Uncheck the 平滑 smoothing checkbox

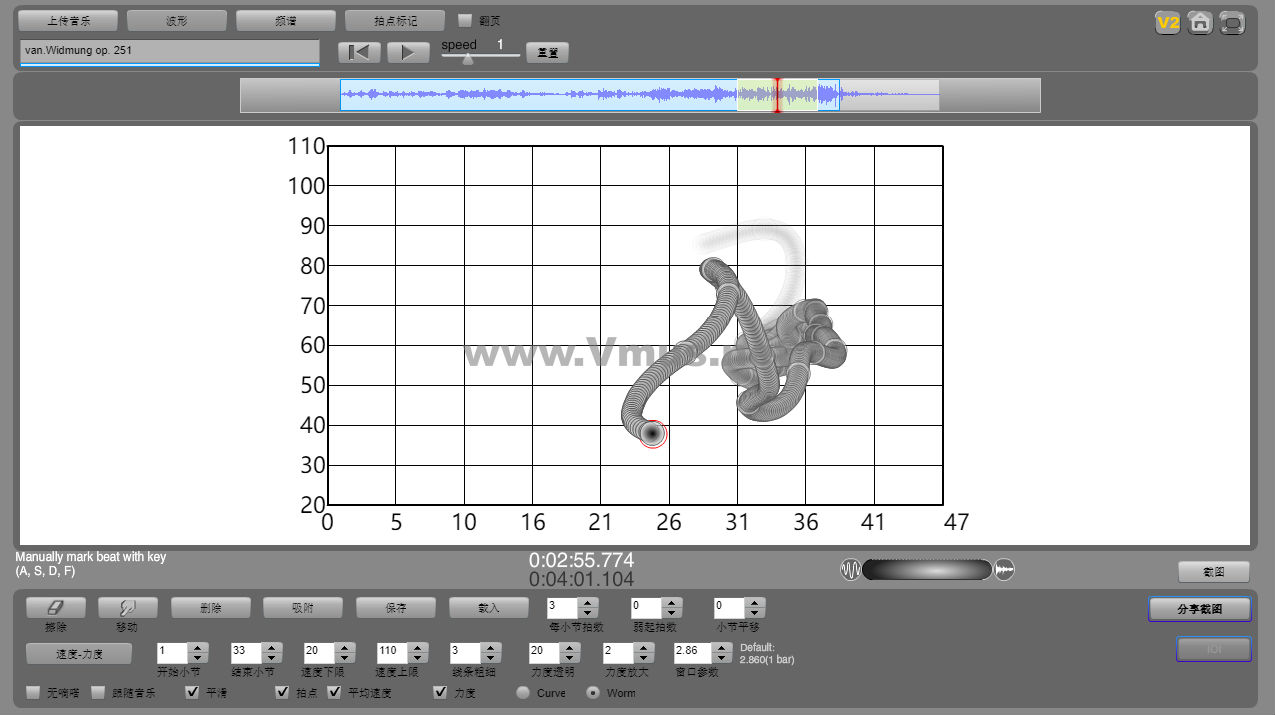pyautogui.click(x=193, y=692)
